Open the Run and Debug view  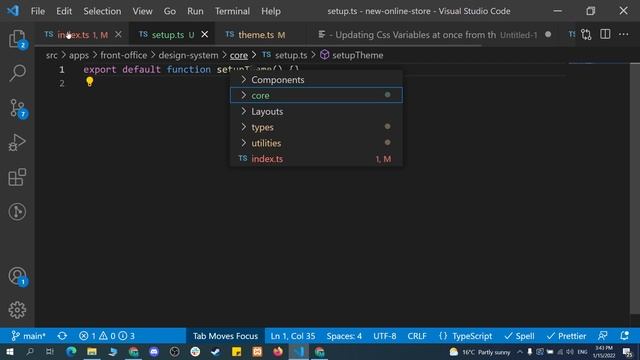pos(17,143)
